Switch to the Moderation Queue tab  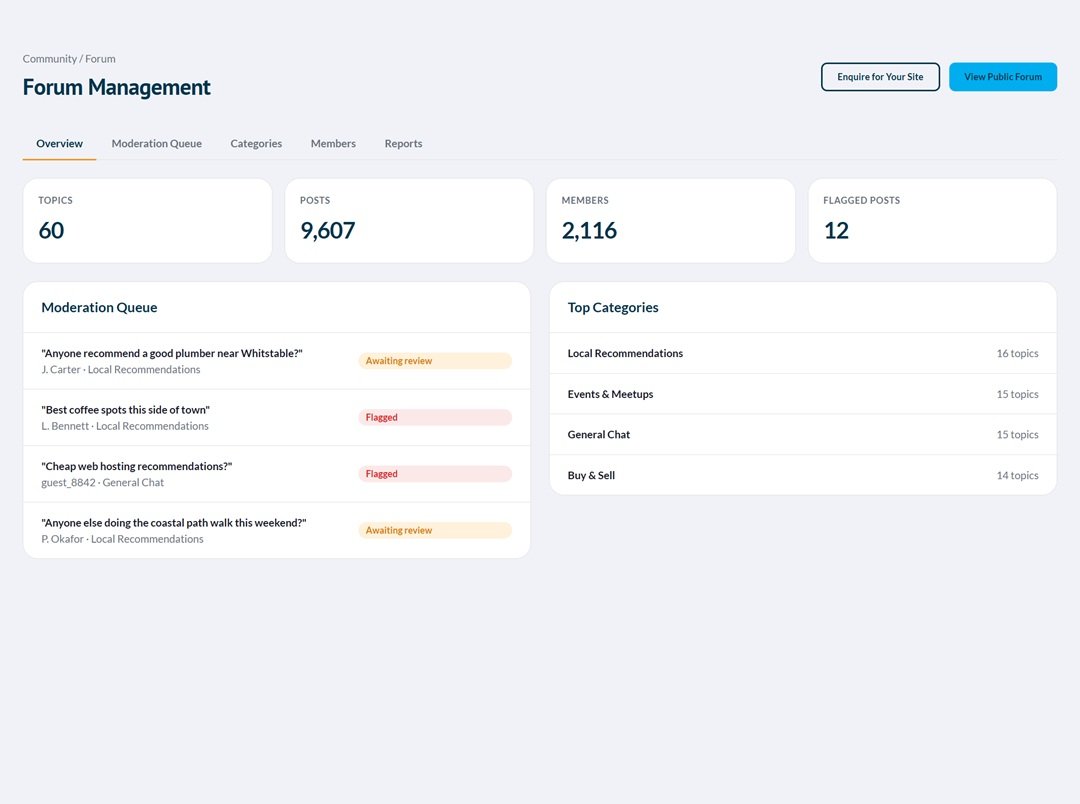pos(156,143)
